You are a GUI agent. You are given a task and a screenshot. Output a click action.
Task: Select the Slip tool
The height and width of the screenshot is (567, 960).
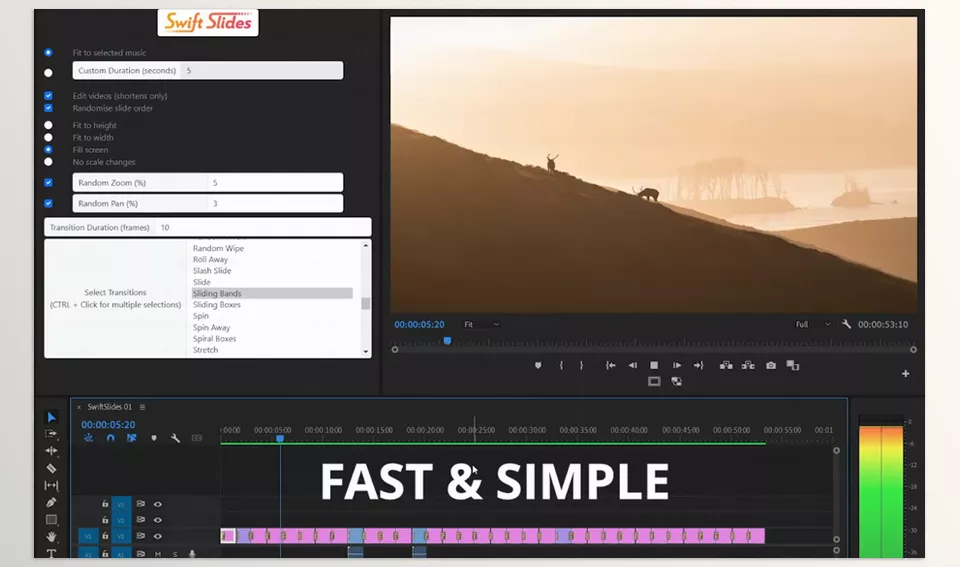coord(51,486)
